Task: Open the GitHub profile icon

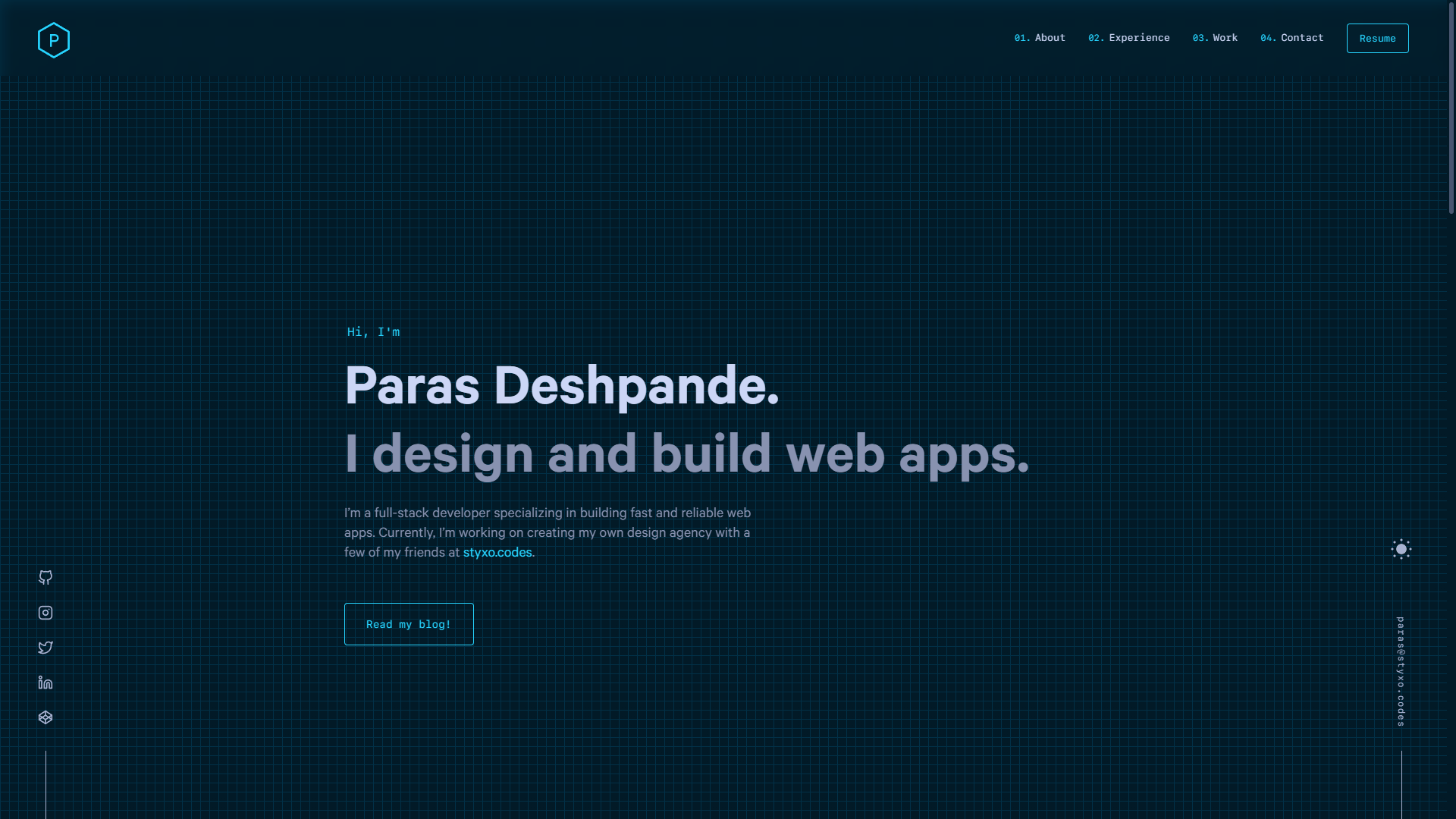Action: click(45, 578)
